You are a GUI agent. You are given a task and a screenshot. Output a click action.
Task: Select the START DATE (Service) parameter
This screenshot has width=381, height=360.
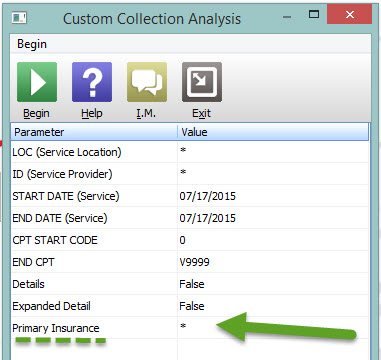(66, 196)
